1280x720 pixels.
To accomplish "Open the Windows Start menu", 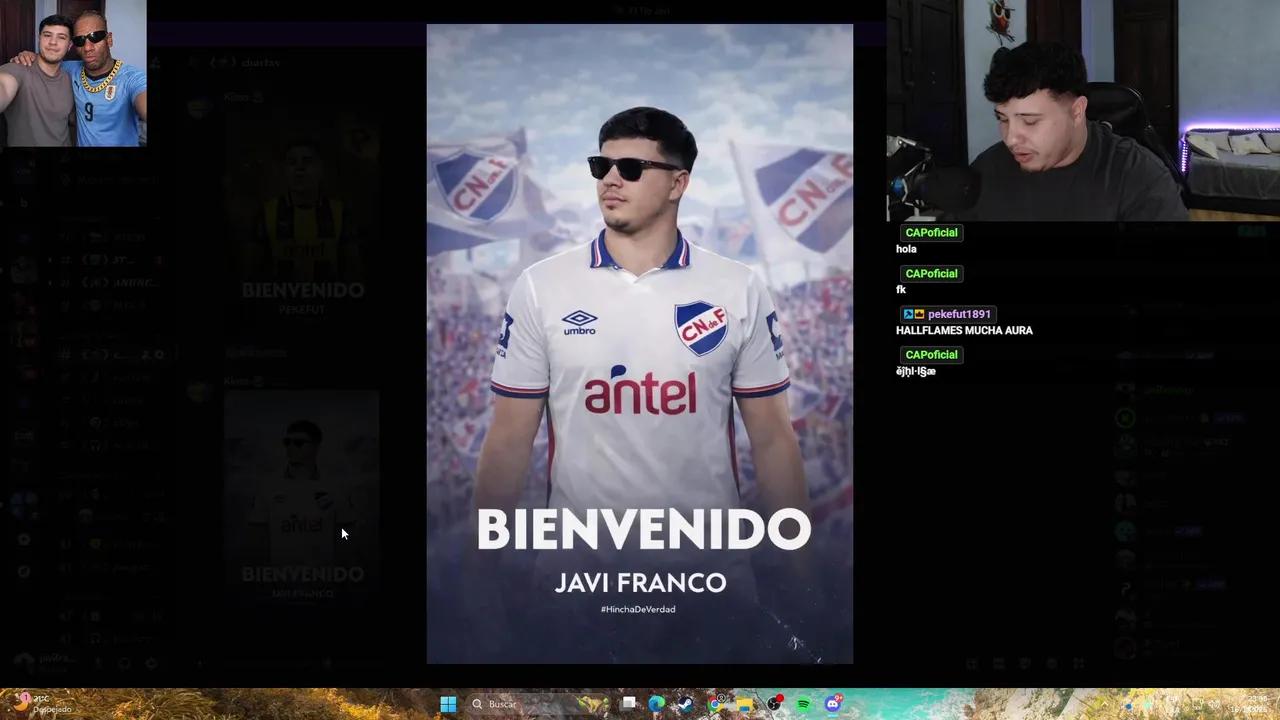I will coord(448,704).
